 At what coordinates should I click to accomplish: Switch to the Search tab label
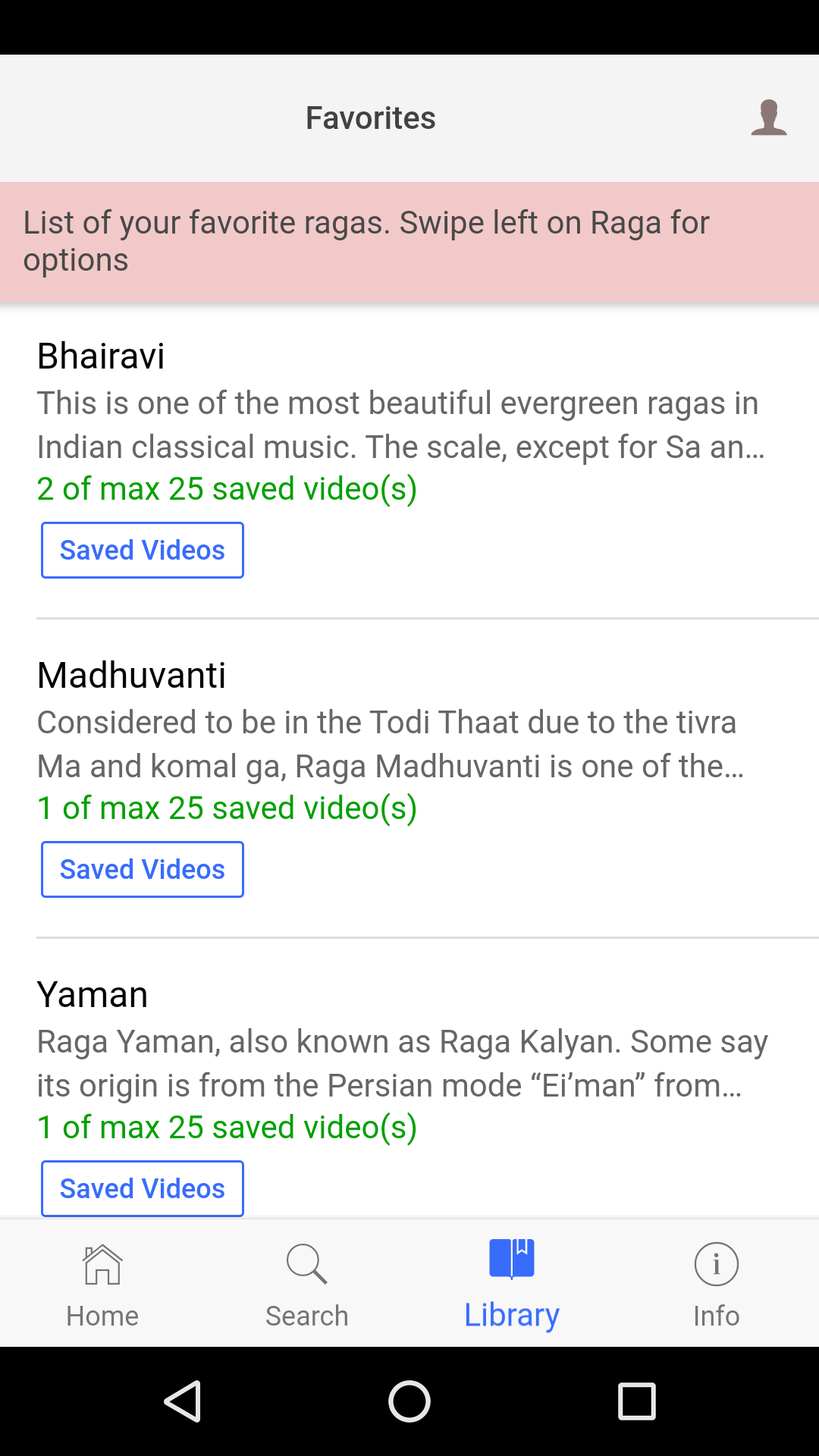[307, 1316]
